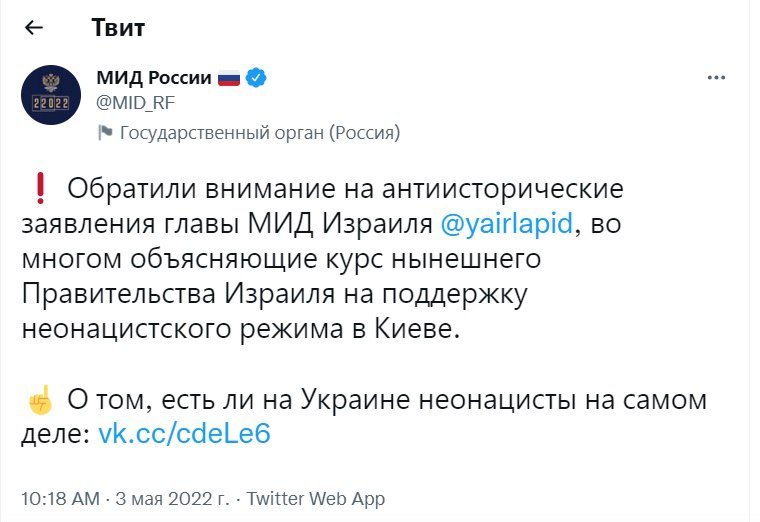Click the 10:18 AM time stamp
This screenshot has width=760, height=522.
(60, 498)
